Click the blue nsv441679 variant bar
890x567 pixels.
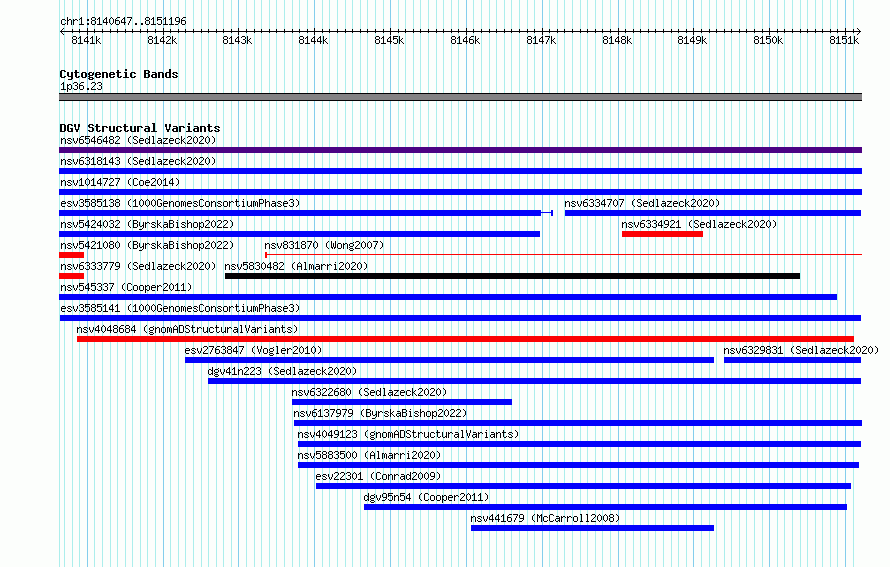593,528
